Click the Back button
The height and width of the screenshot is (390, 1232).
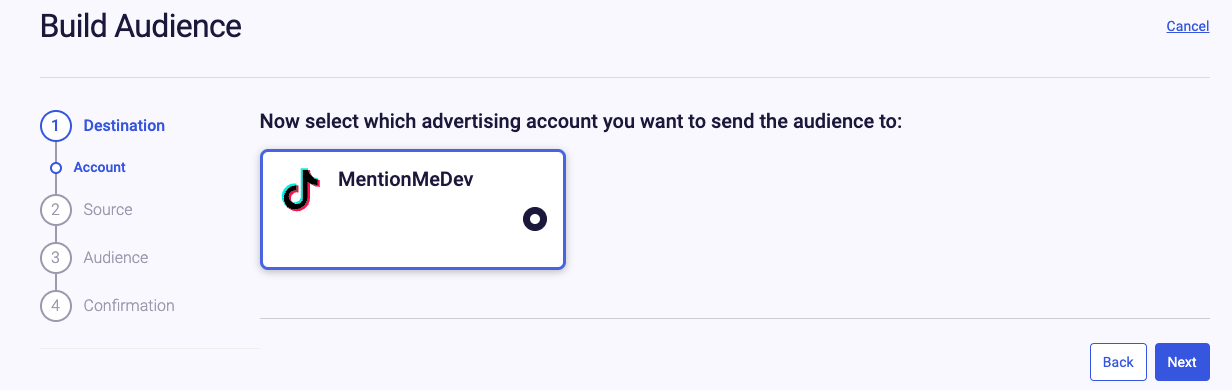coord(1118,362)
